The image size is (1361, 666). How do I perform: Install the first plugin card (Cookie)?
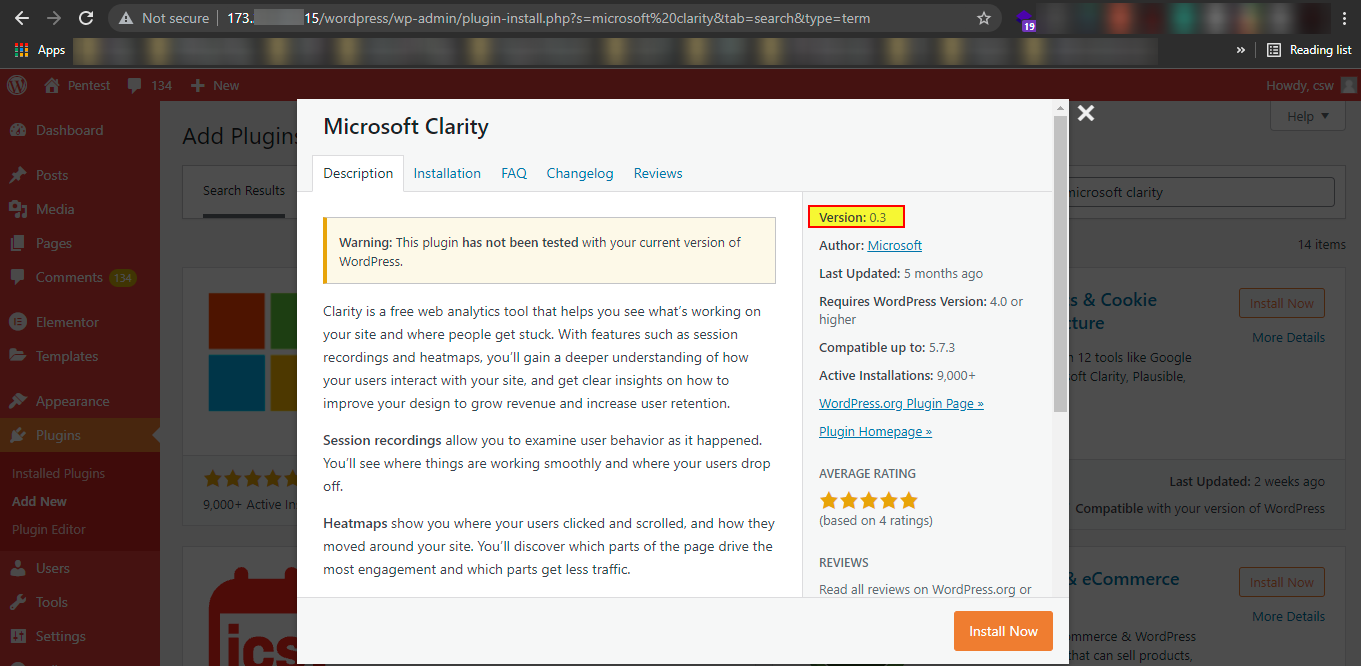click(1281, 303)
